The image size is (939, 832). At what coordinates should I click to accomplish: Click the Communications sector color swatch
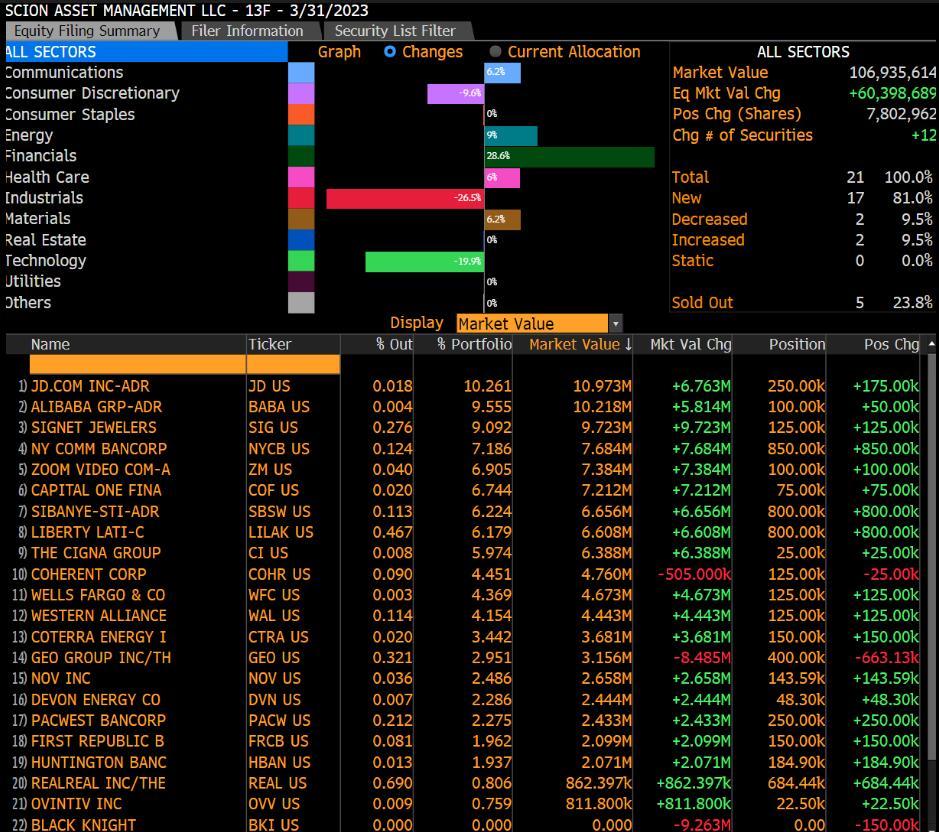pos(301,73)
